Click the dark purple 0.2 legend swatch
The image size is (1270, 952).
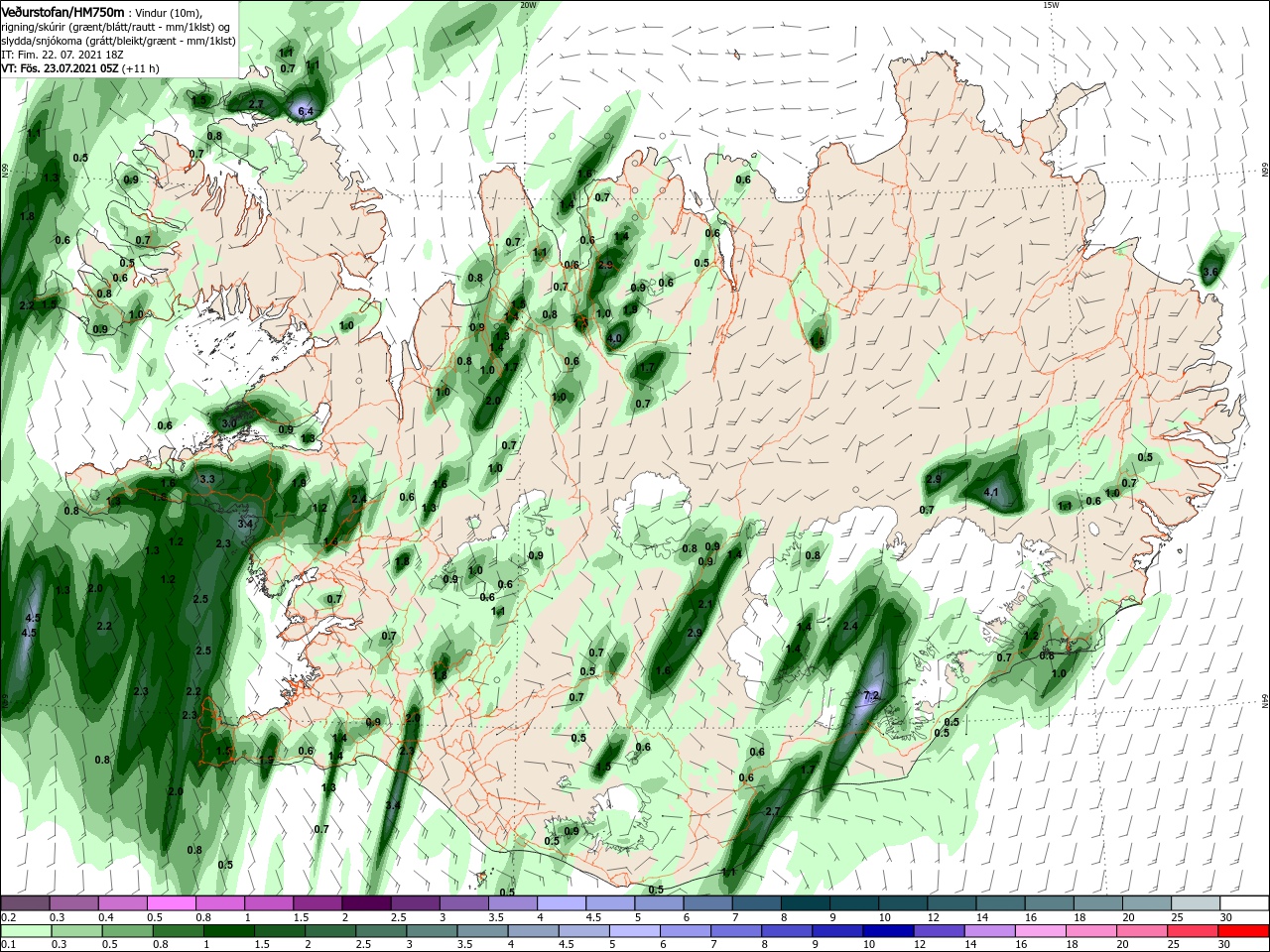[25, 903]
